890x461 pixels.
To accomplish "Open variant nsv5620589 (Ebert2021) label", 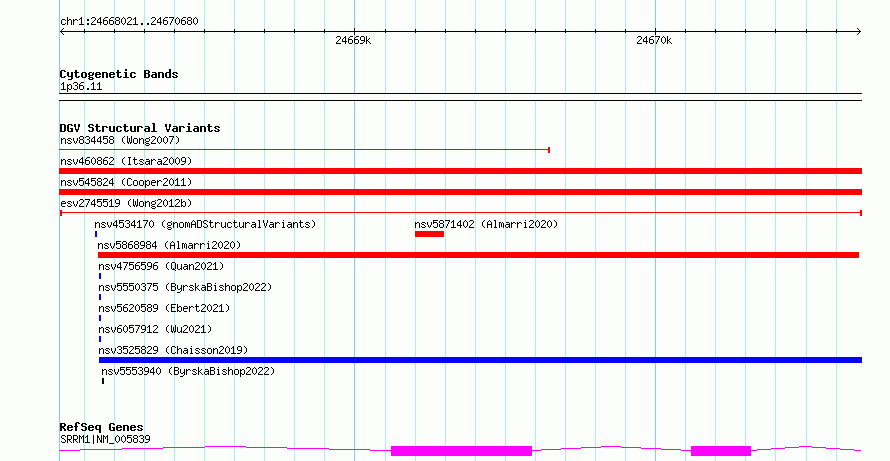I will click(x=164, y=308).
